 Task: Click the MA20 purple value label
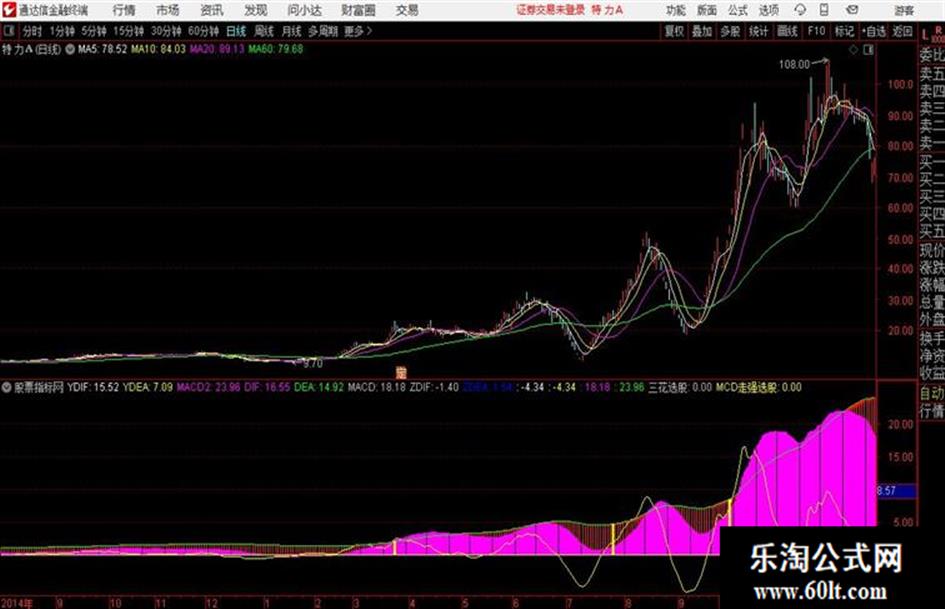click(217, 49)
